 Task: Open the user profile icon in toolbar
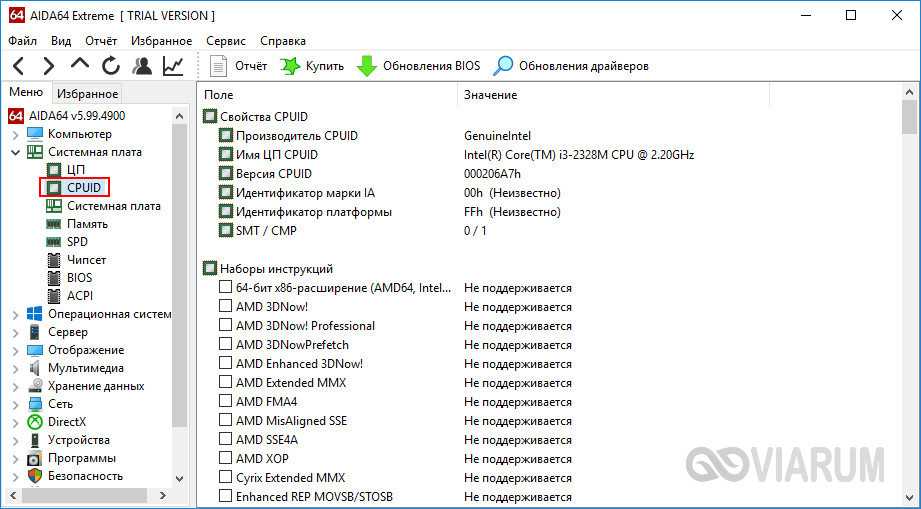[143, 66]
